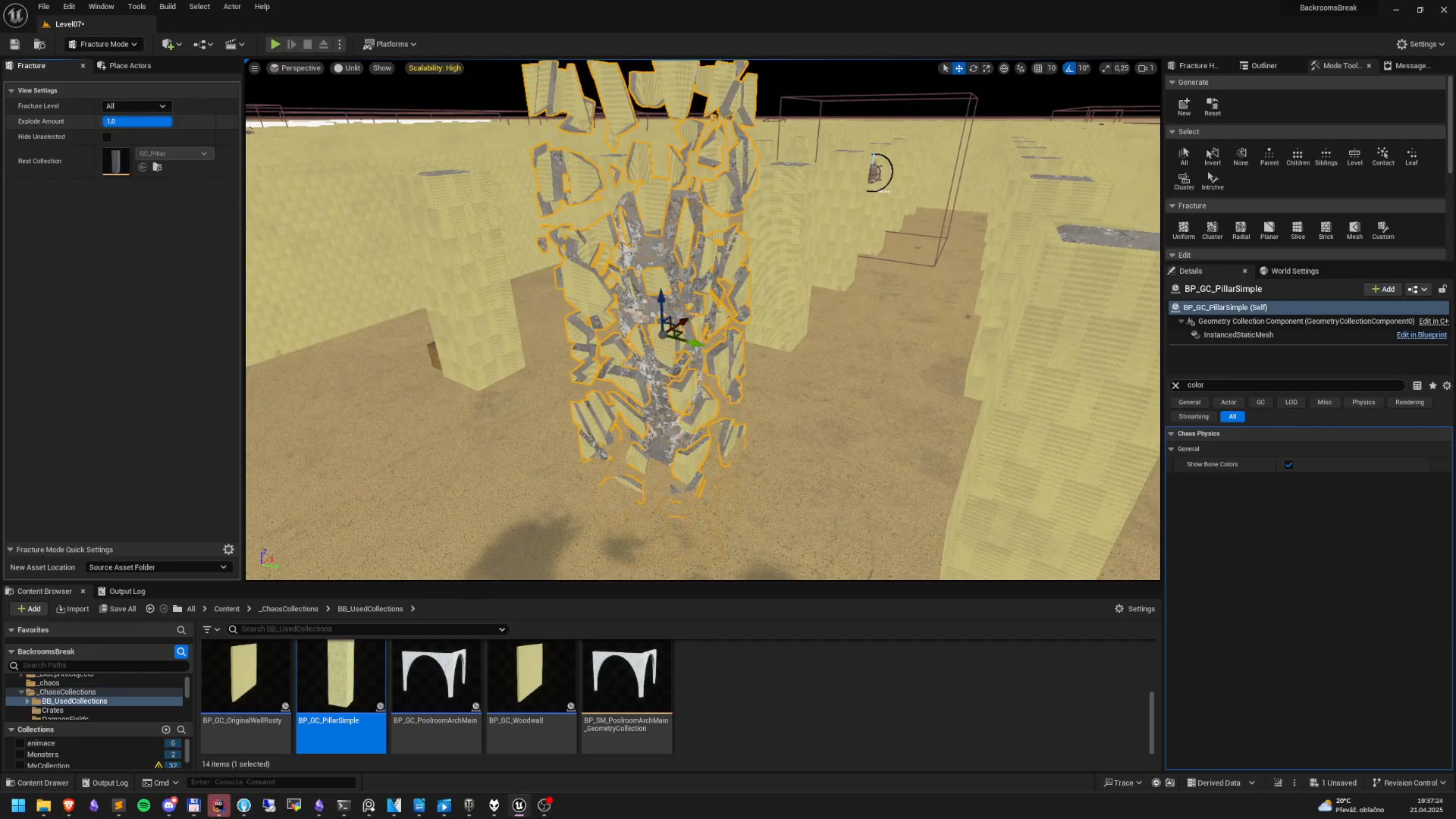1456x819 pixels.
Task: Switch to the Outliner tab
Action: tap(1258, 66)
